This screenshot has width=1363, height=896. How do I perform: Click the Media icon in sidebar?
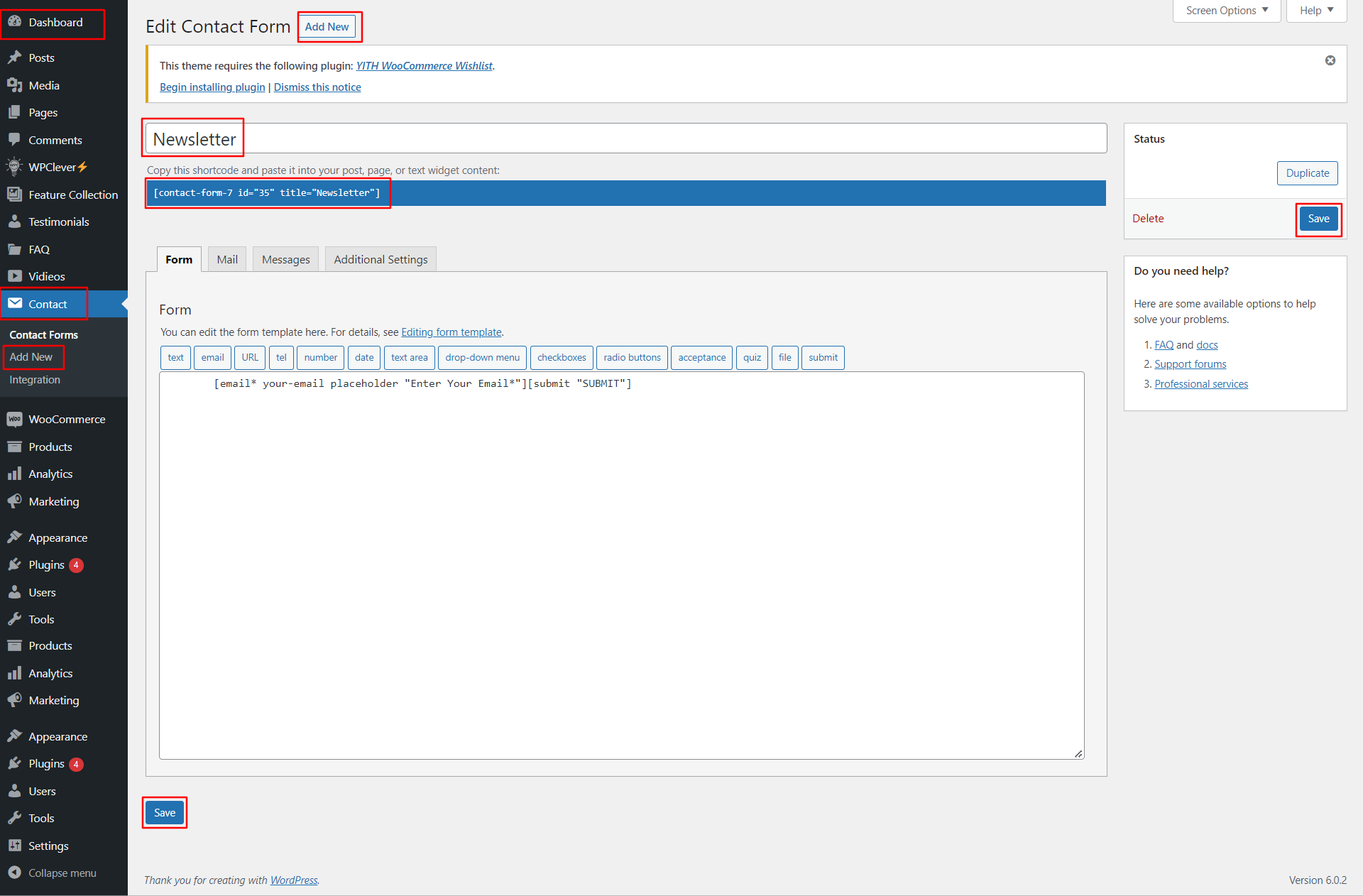coord(14,85)
